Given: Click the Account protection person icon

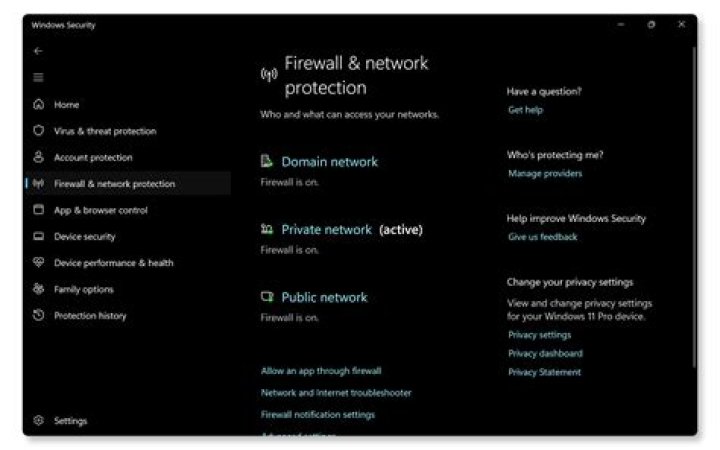Looking at the screenshot, I should click(x=38, y=157).
